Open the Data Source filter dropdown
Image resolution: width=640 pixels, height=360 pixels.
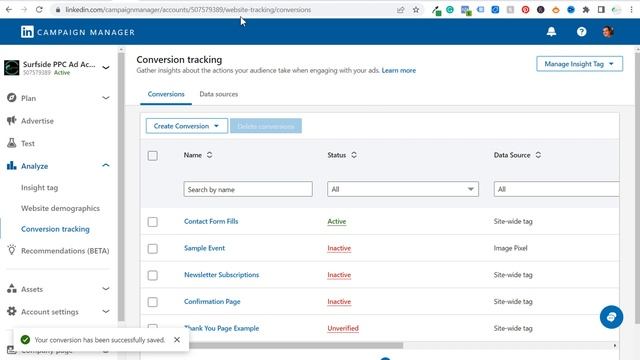(556, 189)
